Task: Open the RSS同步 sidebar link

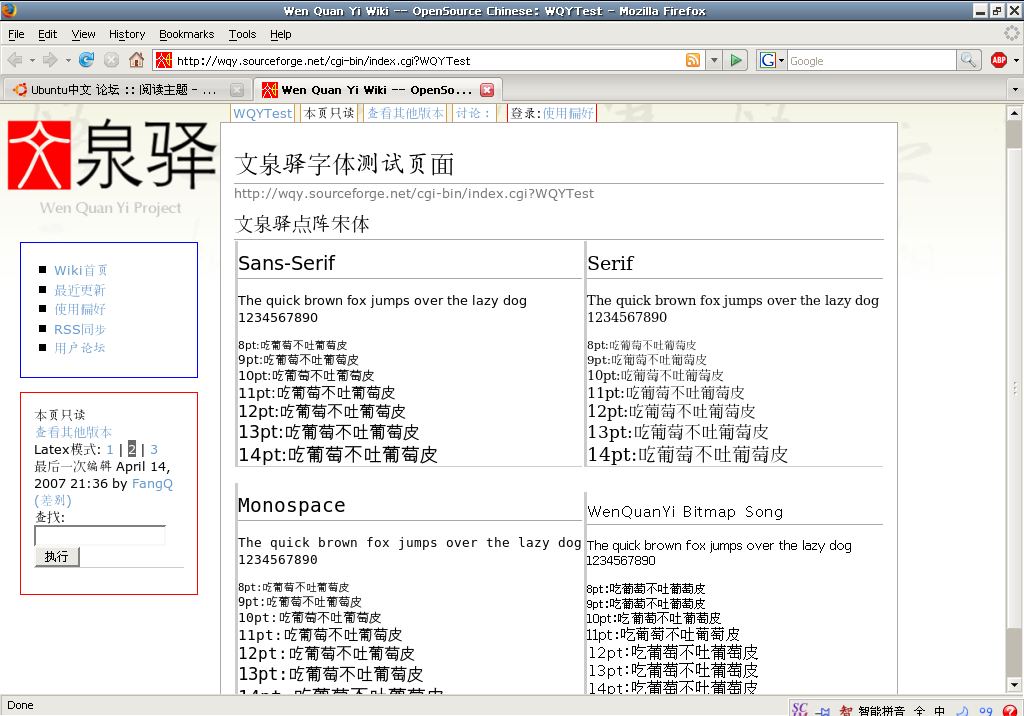Action: [80, 329]
